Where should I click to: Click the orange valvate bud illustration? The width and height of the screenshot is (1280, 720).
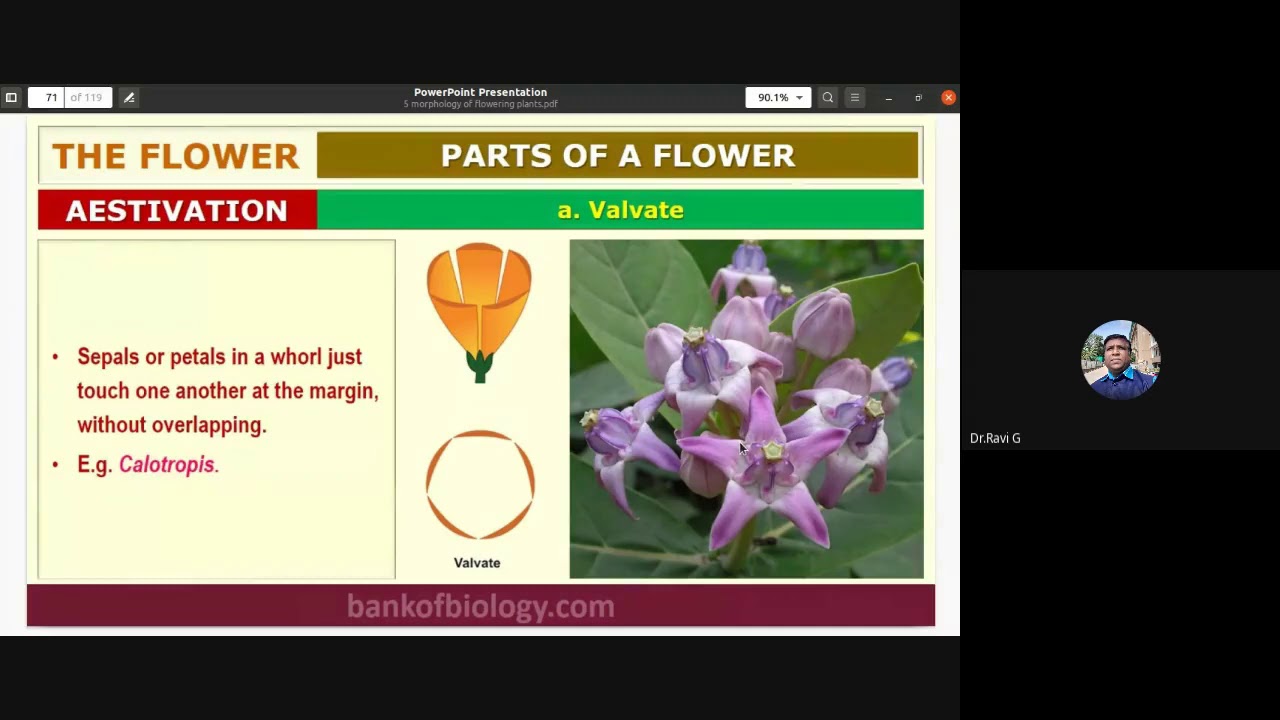479,313
